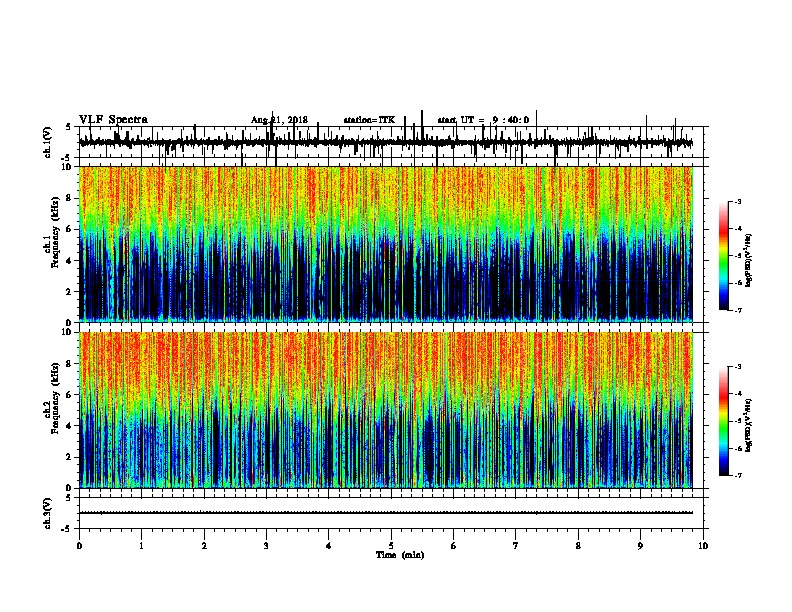The image size is (792, 612).
Task: Click the 'Time (min)' axis title
Action: pyautogui.click(x=400, y=554)
